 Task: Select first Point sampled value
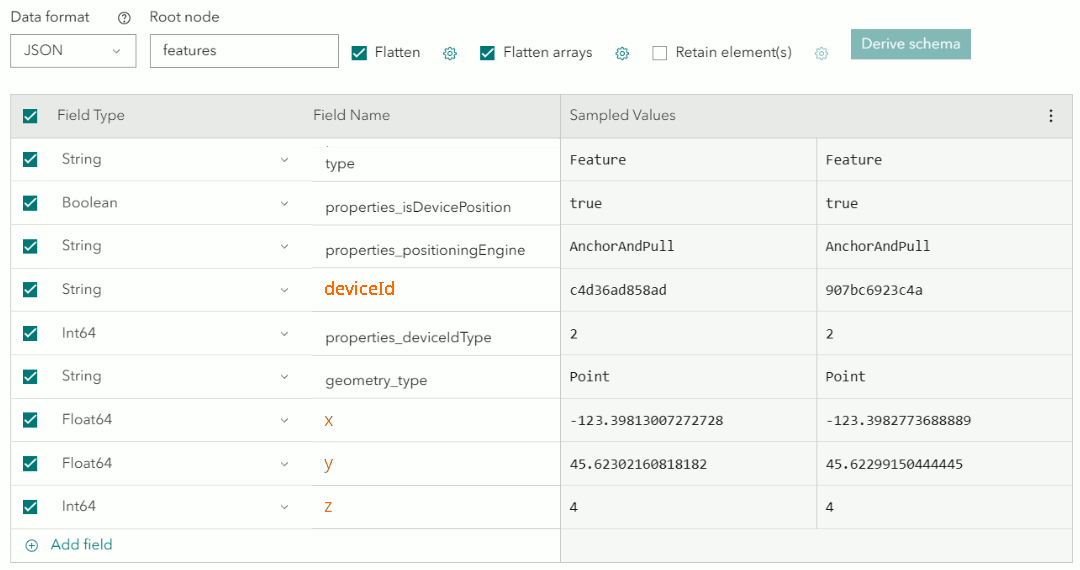pyautogui.click(x=590, y=377)
